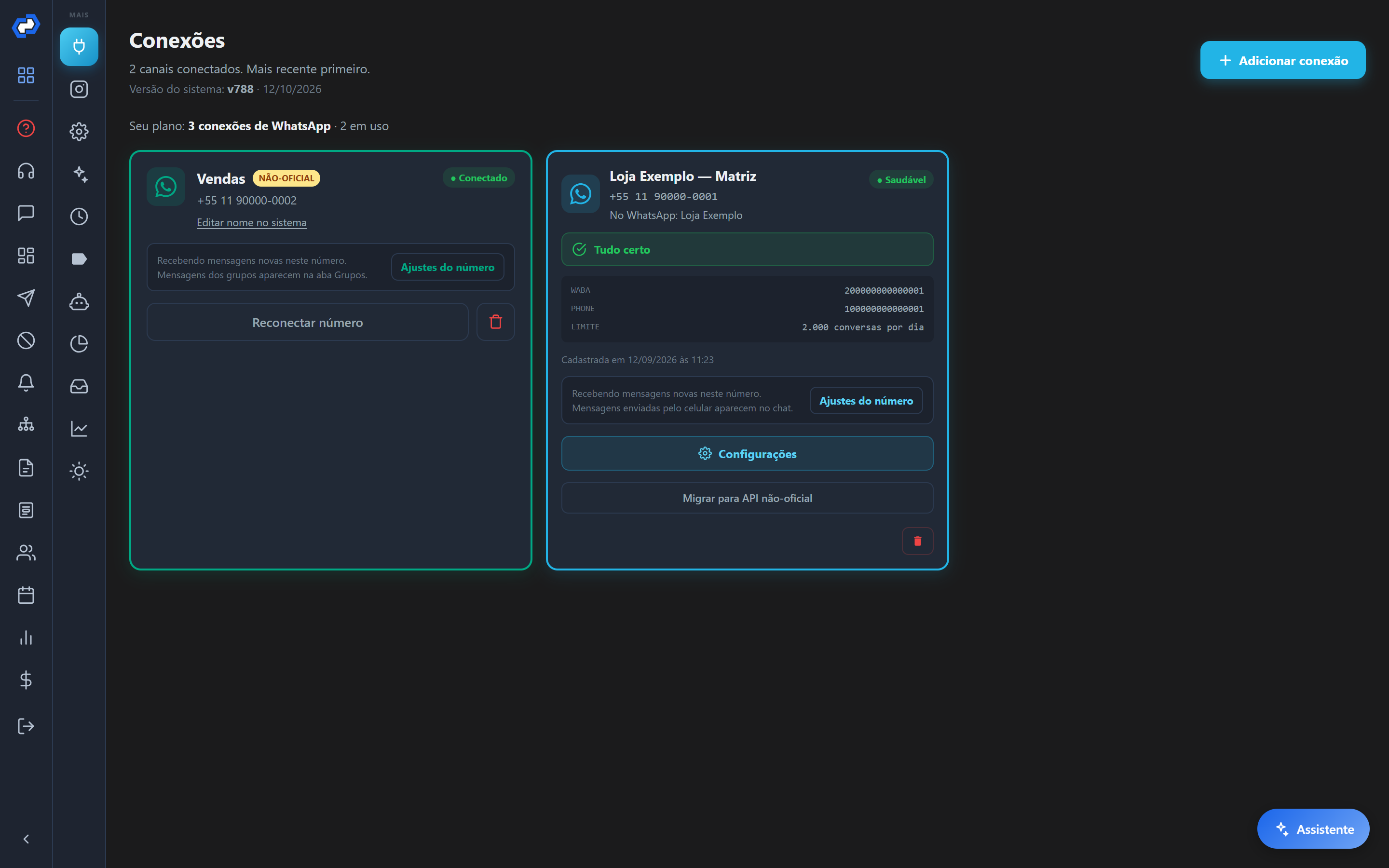
Task: Open the robot bot icon
Action: coord(79,301)
